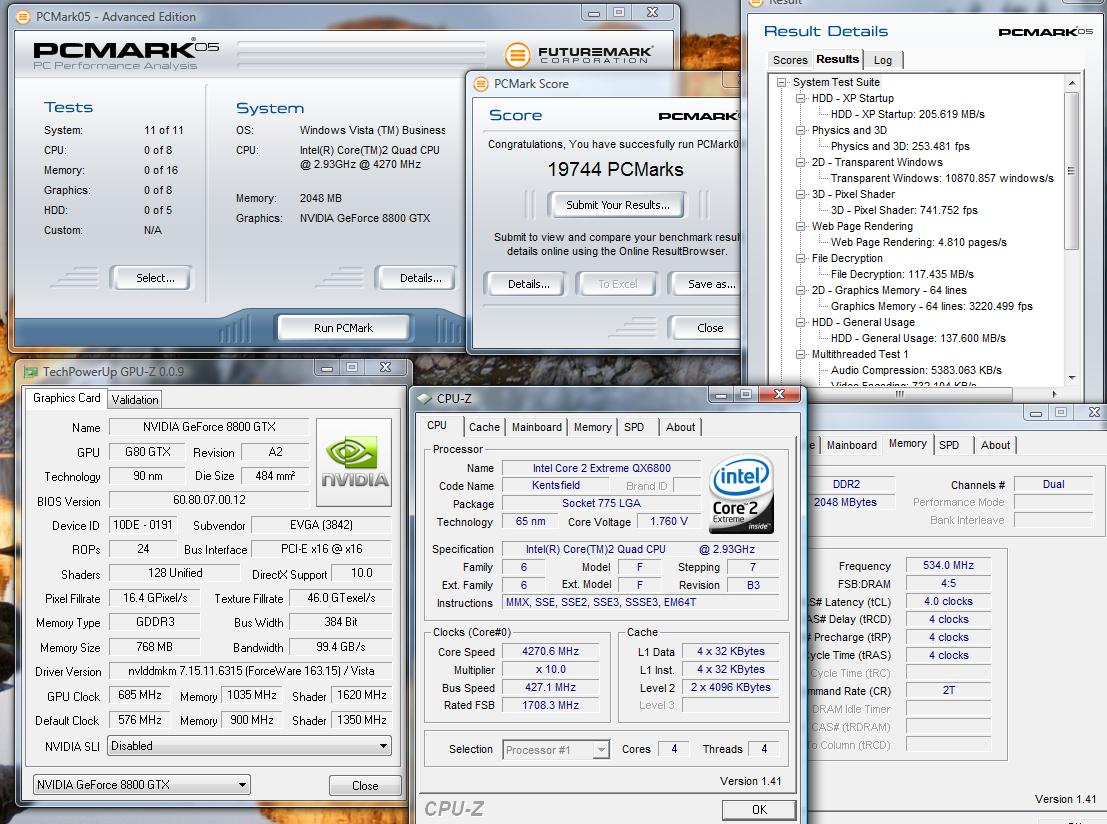Click the GPU-Z title bar icon
This screenshot has height=824, width=1107.
click(30, 371)
